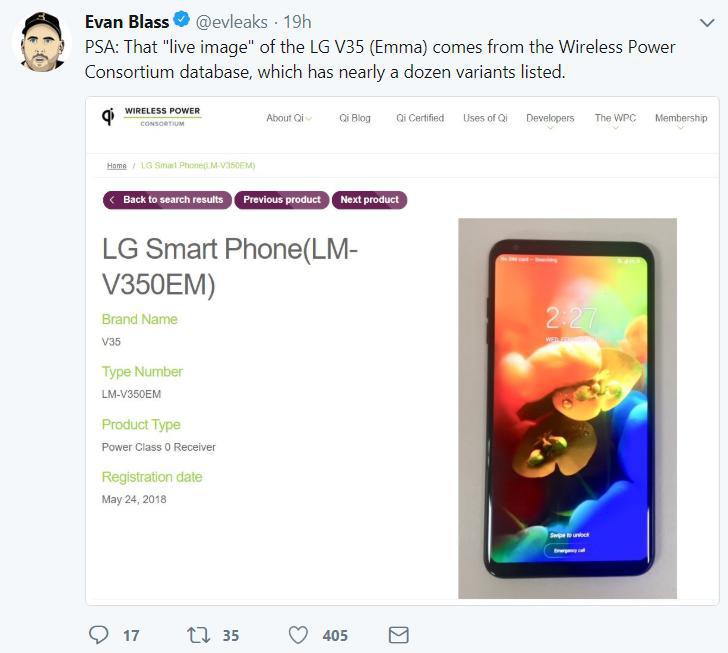
Task: Click the Qi Wireless Power Consortium logo
Action: (x=151, y=117)
